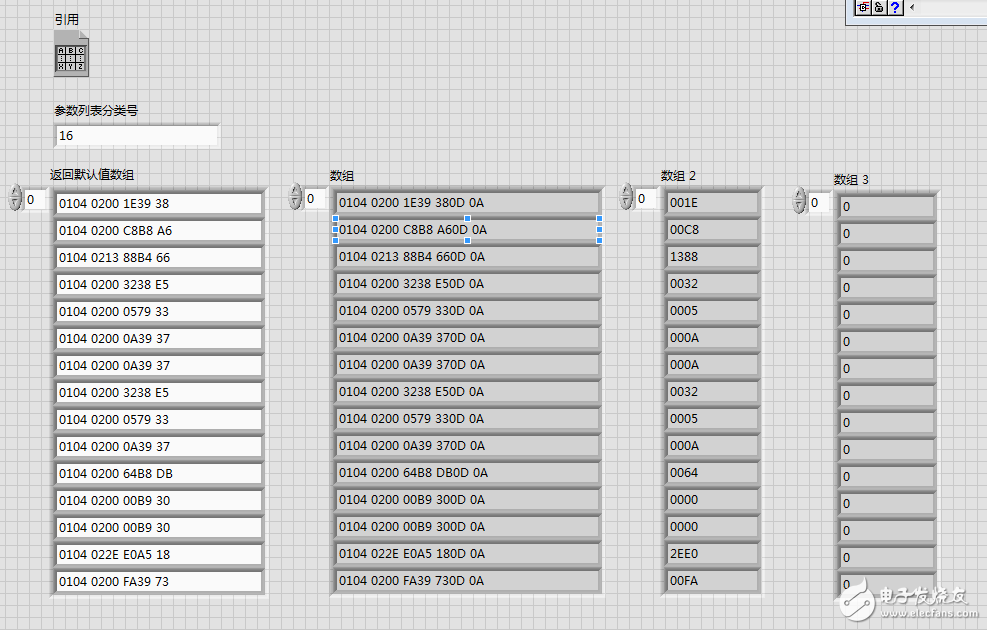Click the index display of 数组 3
This screenshot has height=630, width=987.
[x=820, y=203]
